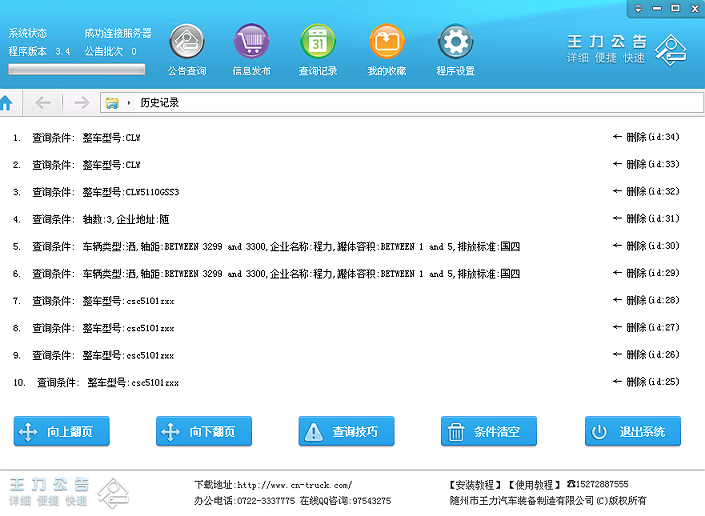
Task: Click 在线QQ咨询:97543275 text
Action: point(345,501)
